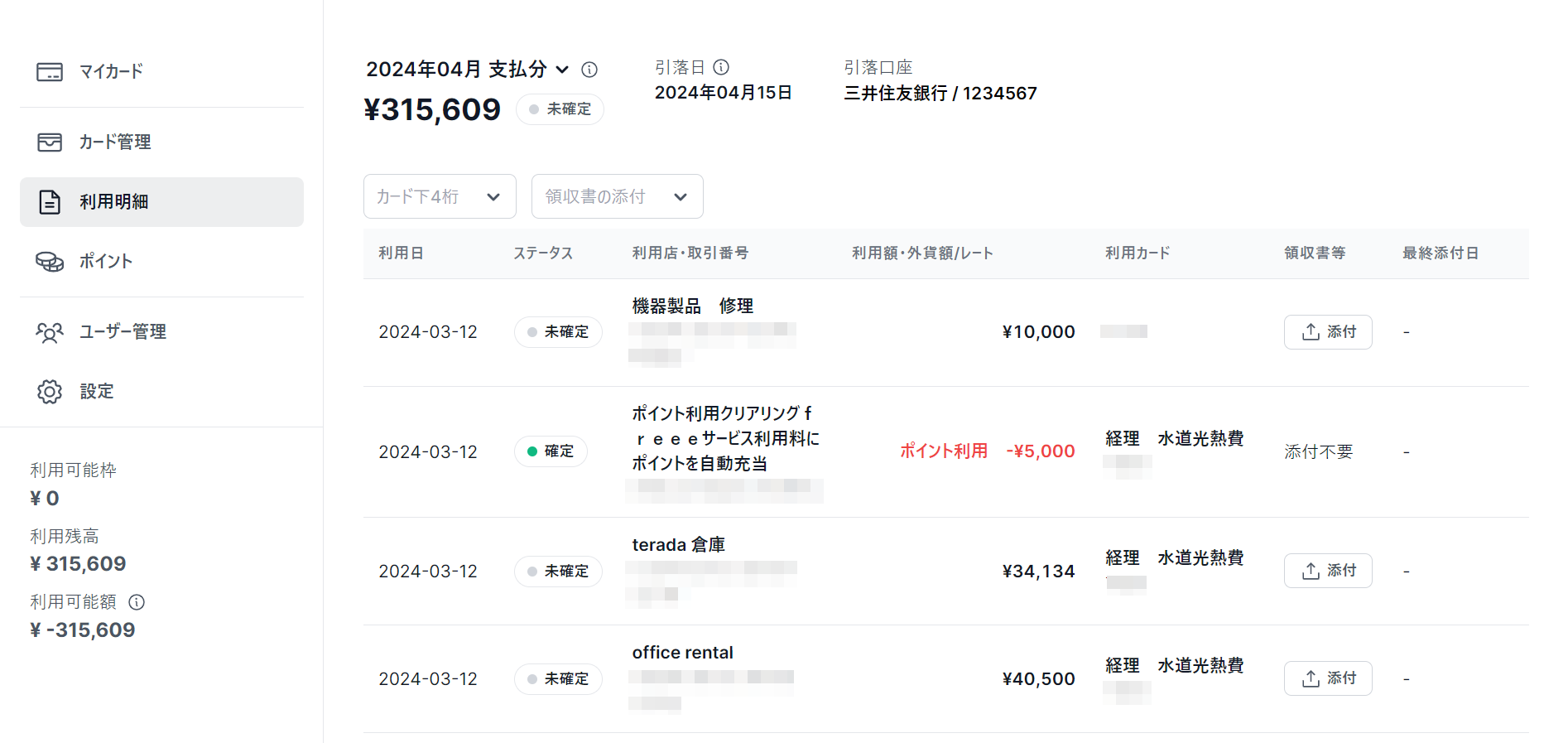Click 利用残高 ¥ 315,609 value
This screenshot has width=1568, height=743.
(78, 564)
